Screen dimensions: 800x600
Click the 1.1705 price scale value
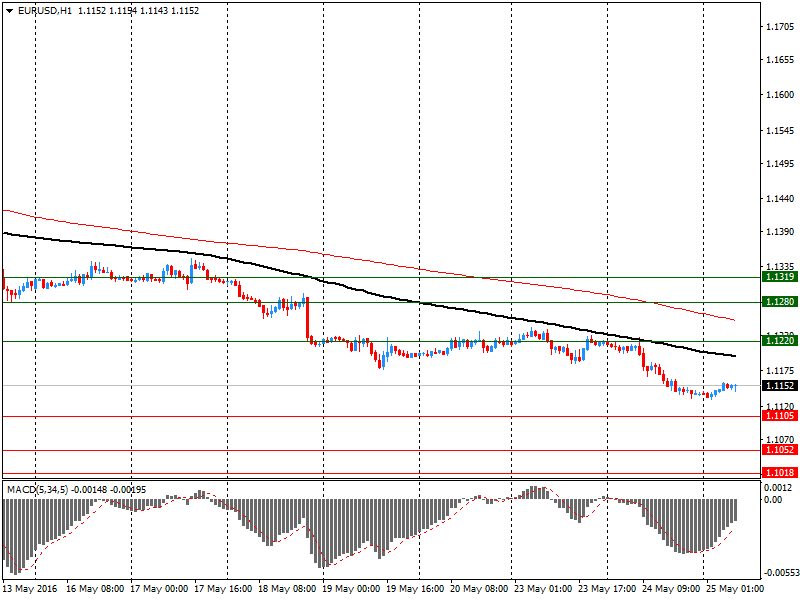[x=780, y=27]
